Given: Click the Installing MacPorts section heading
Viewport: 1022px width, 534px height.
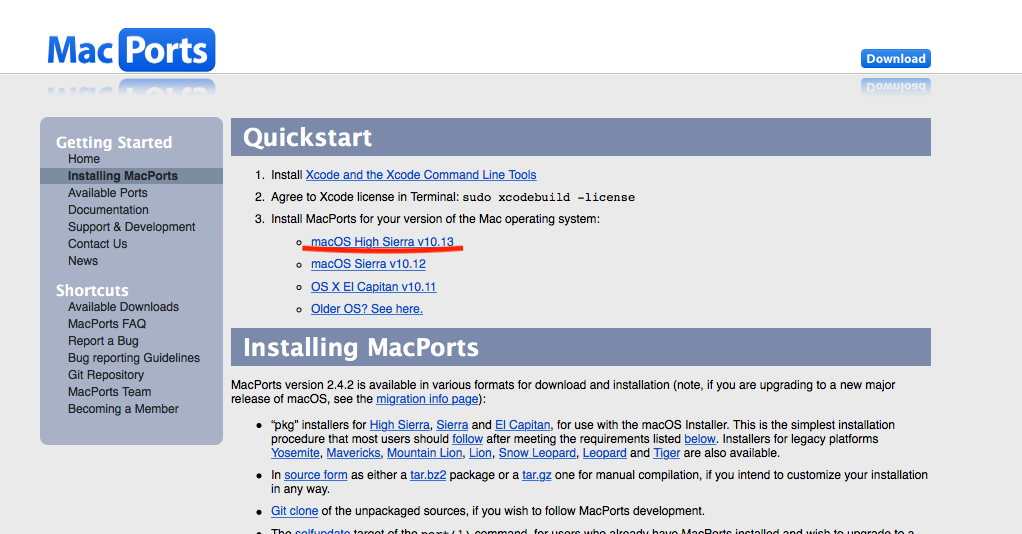Looking at the screenshot, I should [361, 348].
